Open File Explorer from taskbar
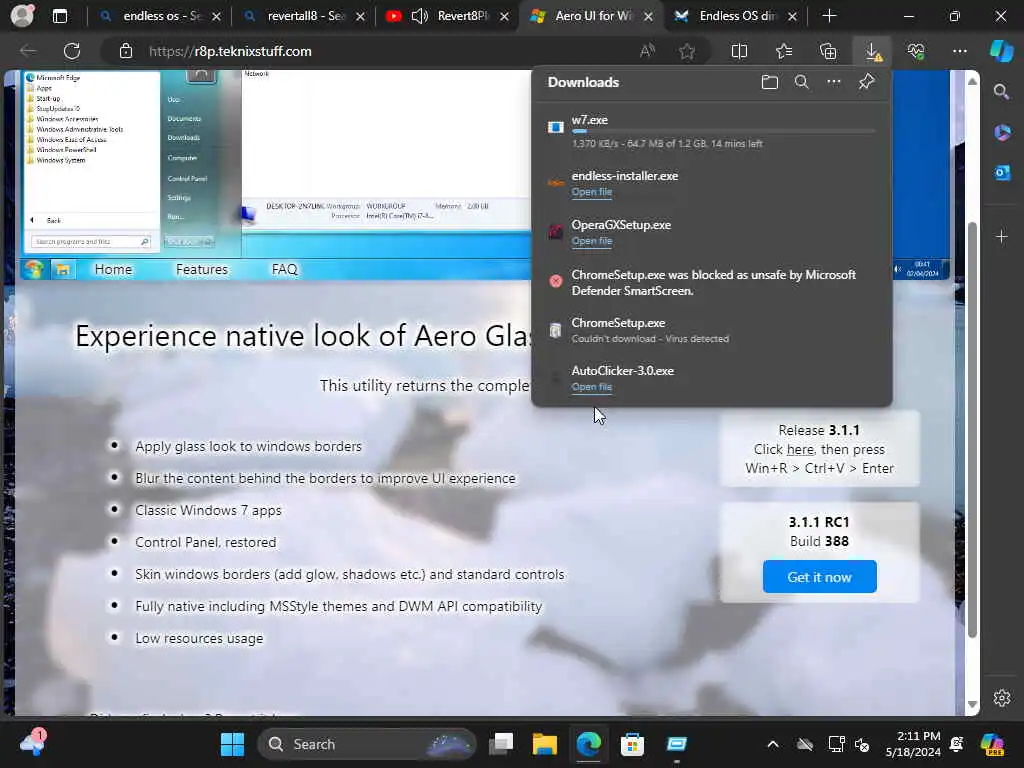The image size is (1024, 768). pos(544,744)
